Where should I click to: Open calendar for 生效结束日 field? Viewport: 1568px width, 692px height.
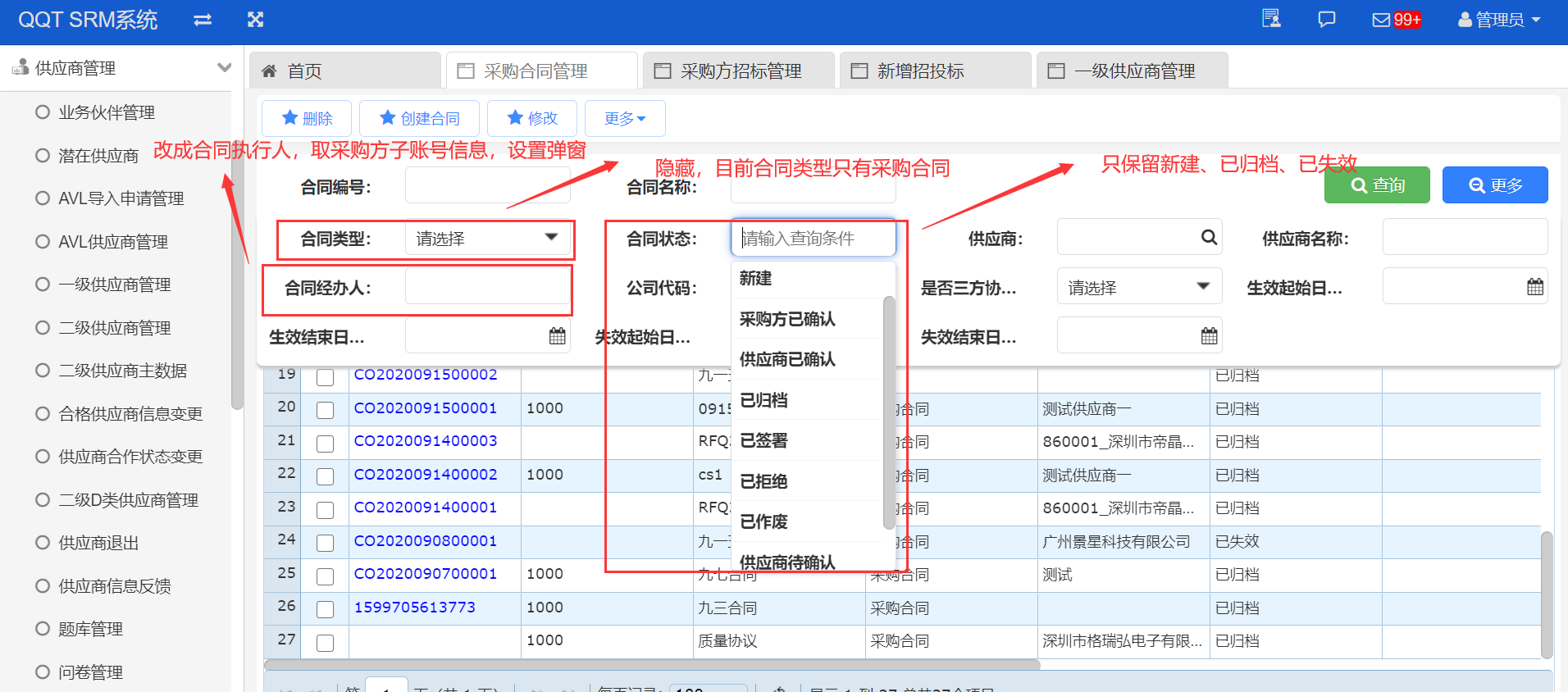tap(558, 336)
